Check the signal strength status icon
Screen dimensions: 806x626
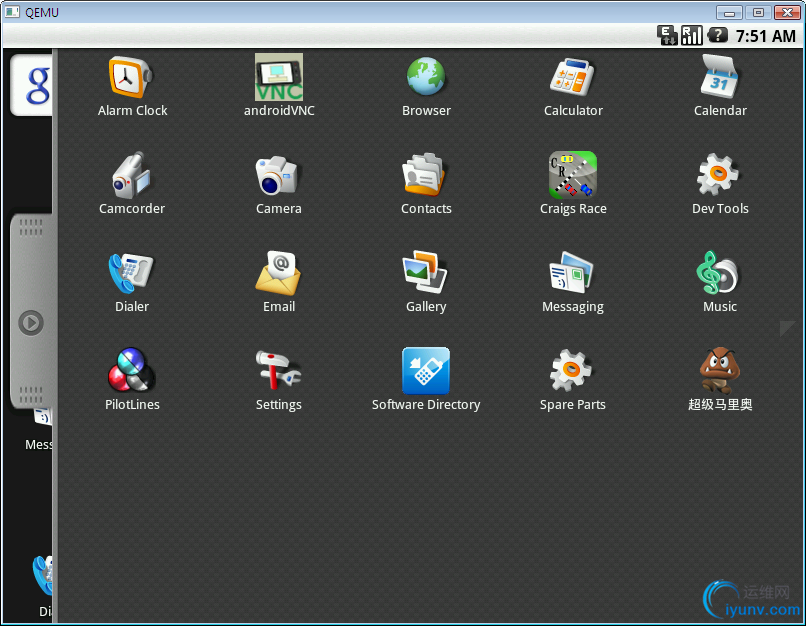click(691, 35)
